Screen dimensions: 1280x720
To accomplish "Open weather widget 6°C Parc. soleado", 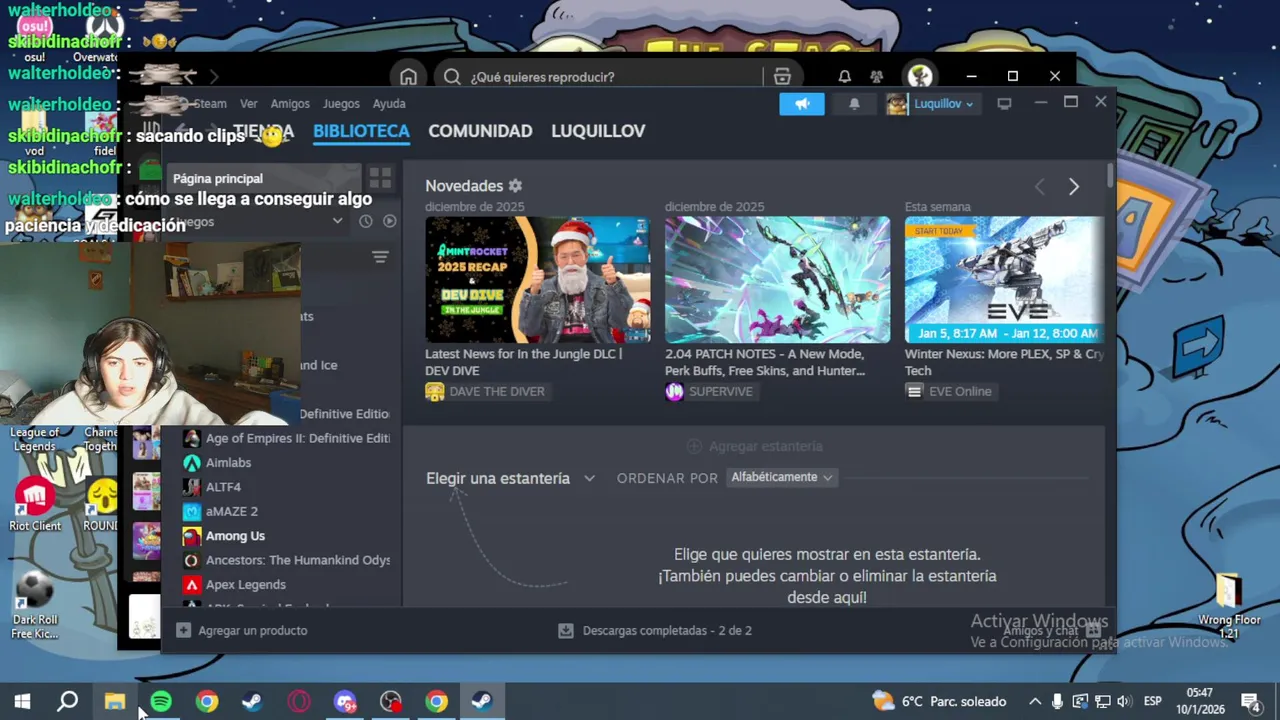I will click(x=939, y=702).
